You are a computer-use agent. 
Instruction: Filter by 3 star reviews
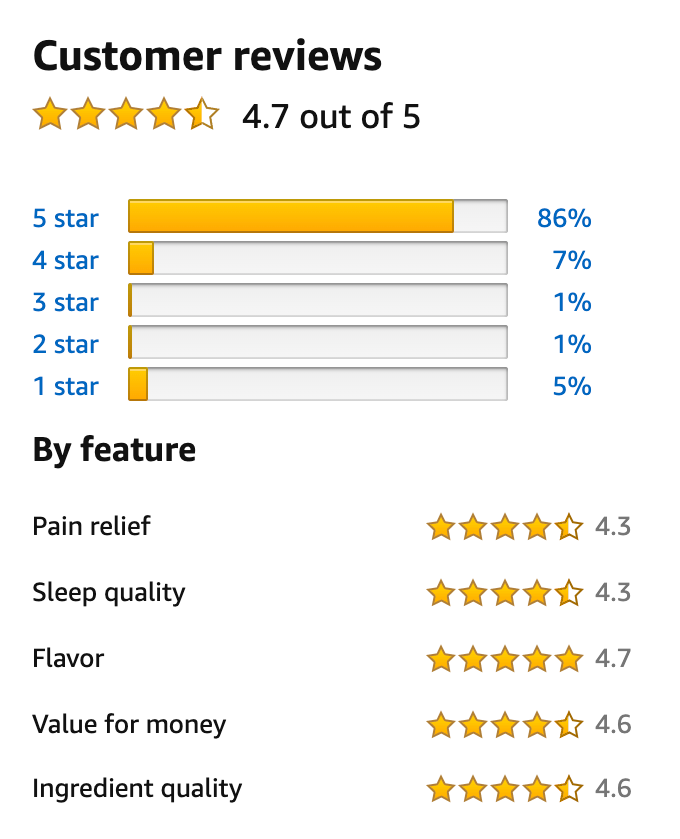pyautogui.click(x=66, y=302)
